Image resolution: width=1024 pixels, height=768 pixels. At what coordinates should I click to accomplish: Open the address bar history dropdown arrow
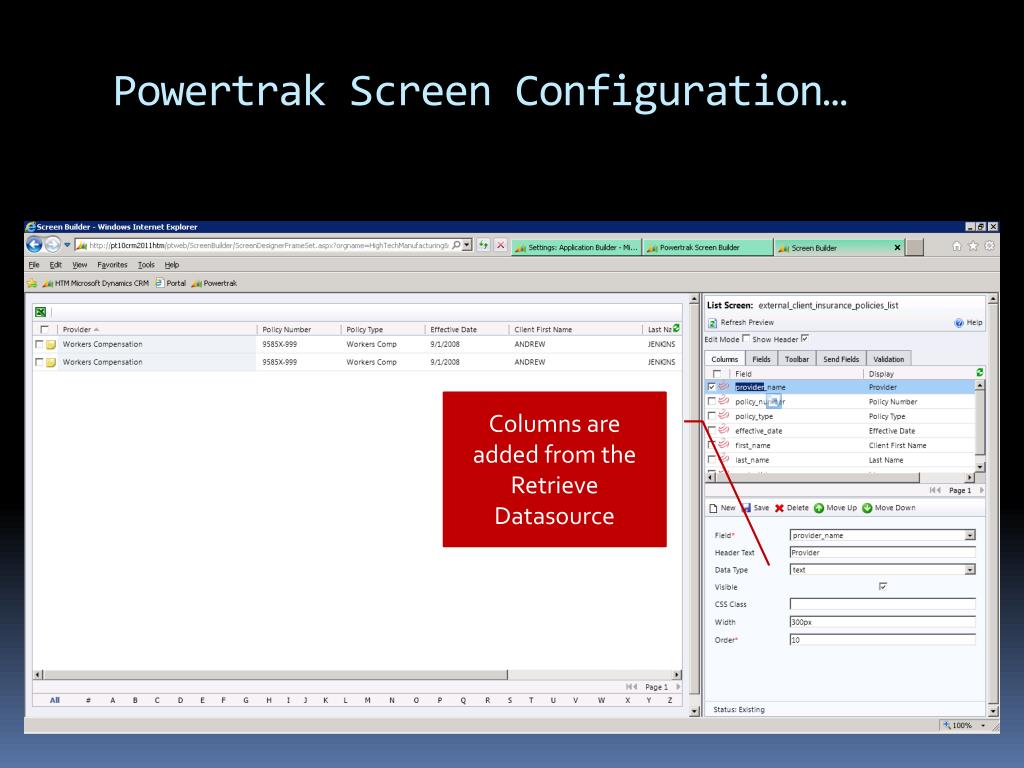coord(467,245)
